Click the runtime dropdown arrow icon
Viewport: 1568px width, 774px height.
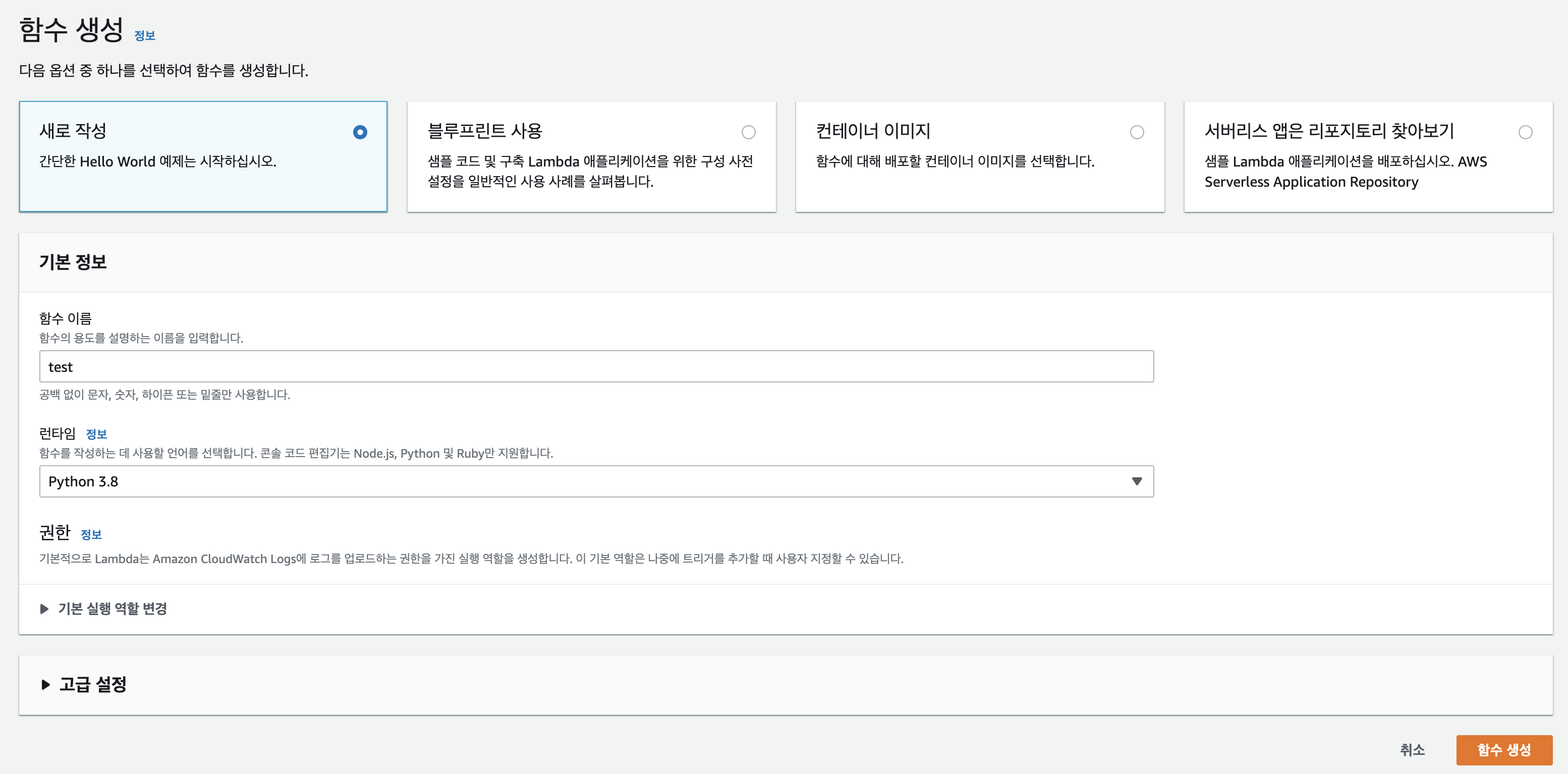tap(1137, 481)
